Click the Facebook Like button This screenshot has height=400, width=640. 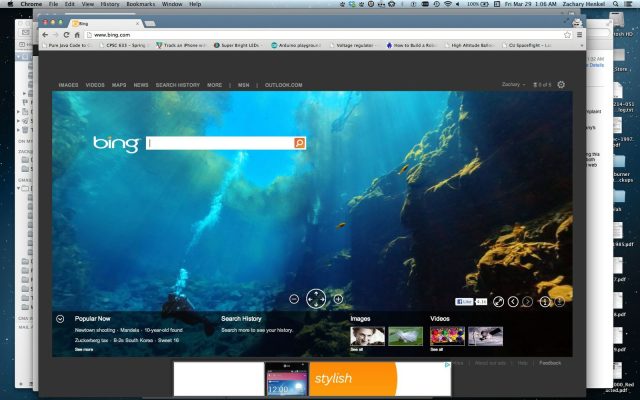click(x=464, y=302)
